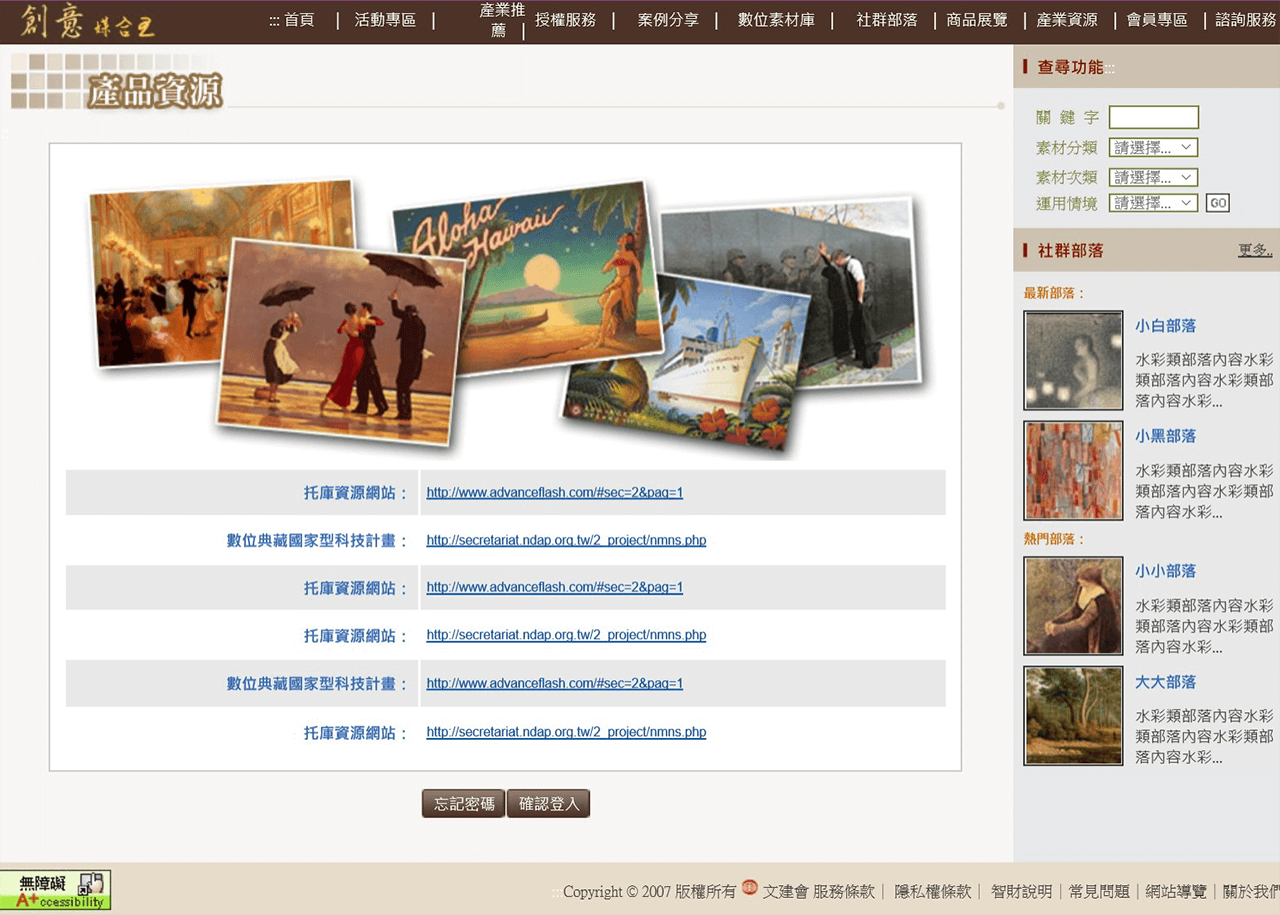Screen dimensions: 1280x915
Task: Go to 活動專區 in navigation
Action: [x=385, y=20]
